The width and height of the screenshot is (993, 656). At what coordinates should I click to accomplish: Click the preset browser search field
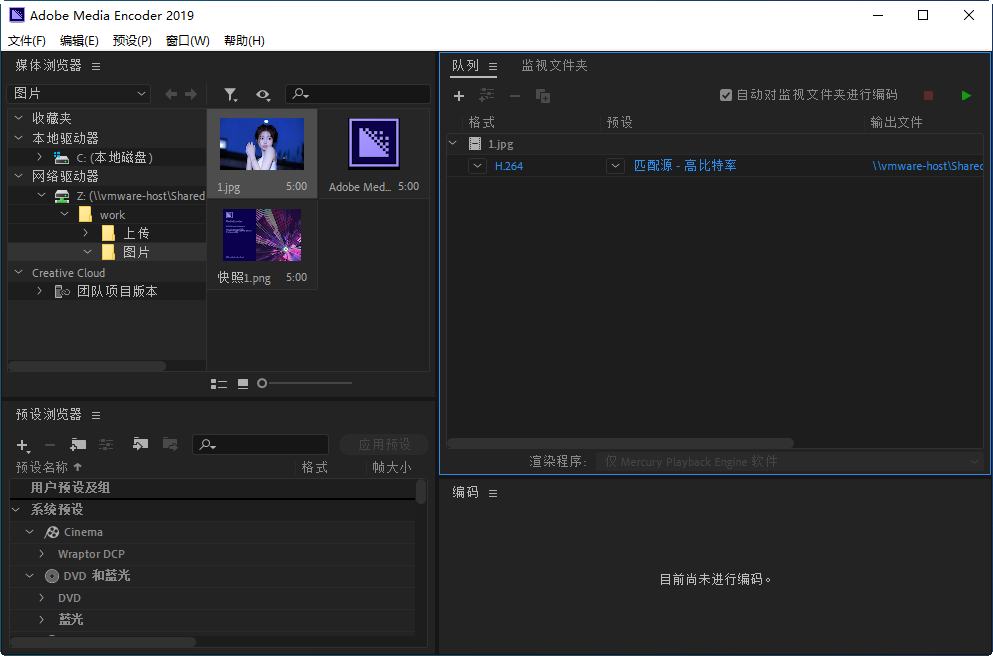[x=260, y=445]
